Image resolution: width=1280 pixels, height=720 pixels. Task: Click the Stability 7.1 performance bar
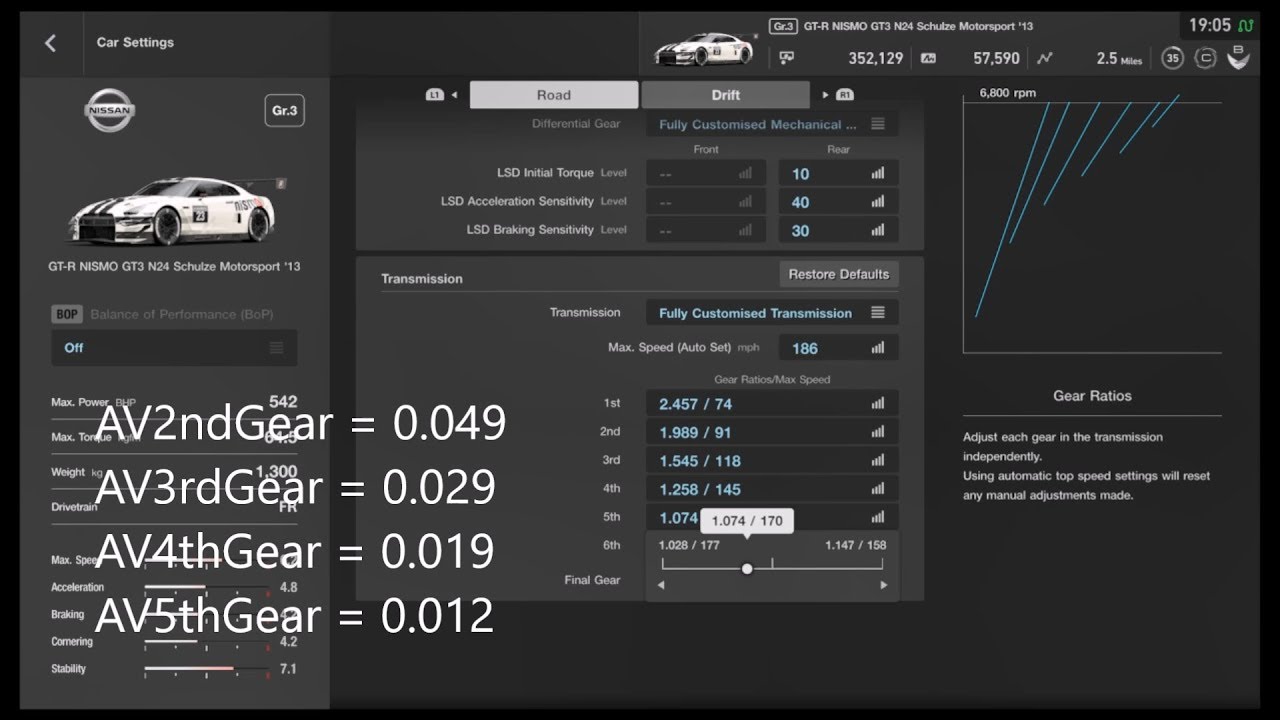(207, 668)
